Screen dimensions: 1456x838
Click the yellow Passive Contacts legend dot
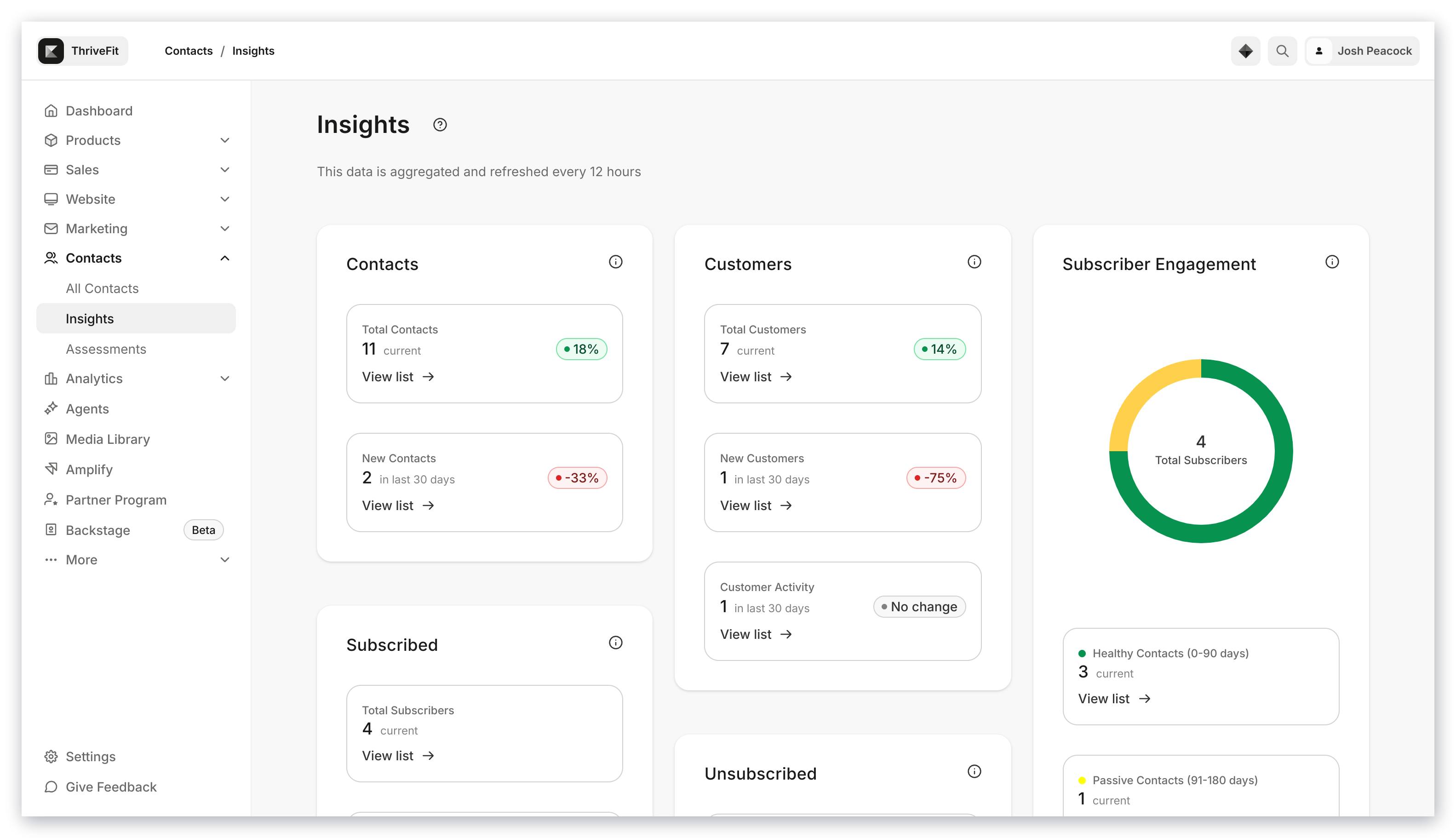pyautogui.click(x=1081, y=781)
